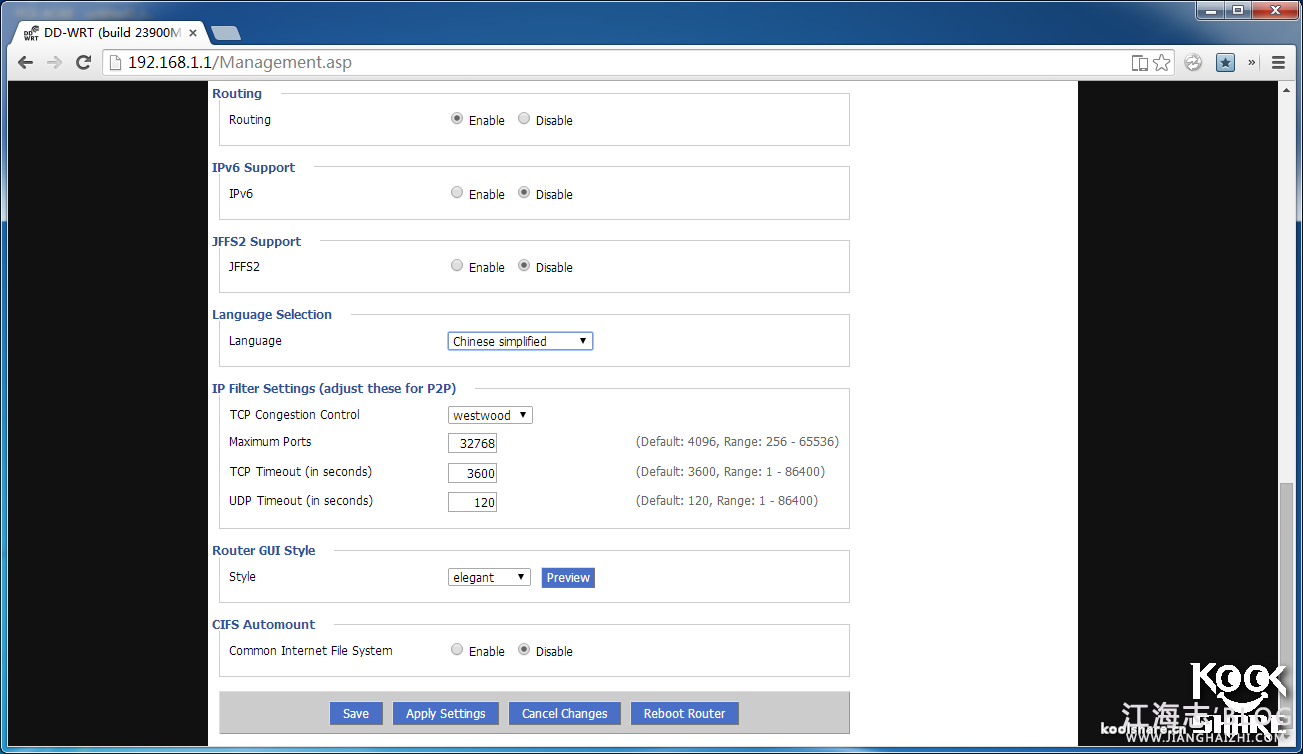This screenshot has height=754, width=1303.
Task: Click the Apply Settings button
Action: 446,713
